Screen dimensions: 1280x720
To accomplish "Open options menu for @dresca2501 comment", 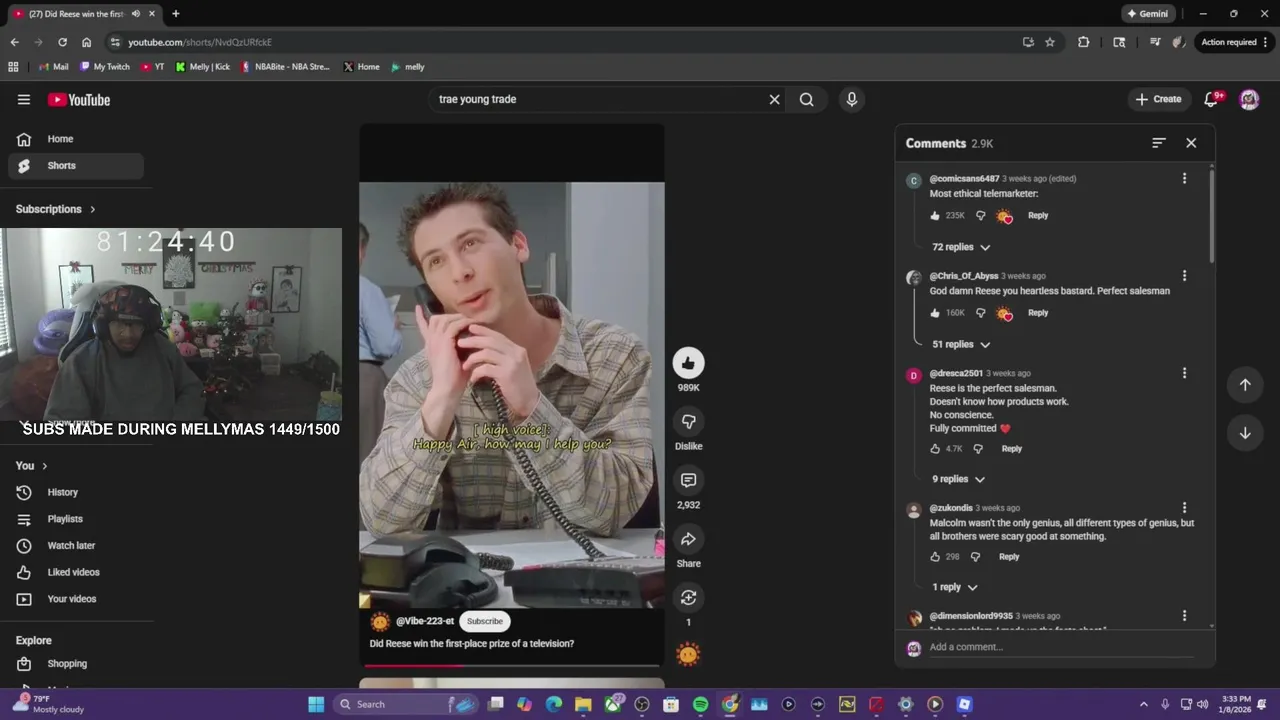I will [1184, 373].
